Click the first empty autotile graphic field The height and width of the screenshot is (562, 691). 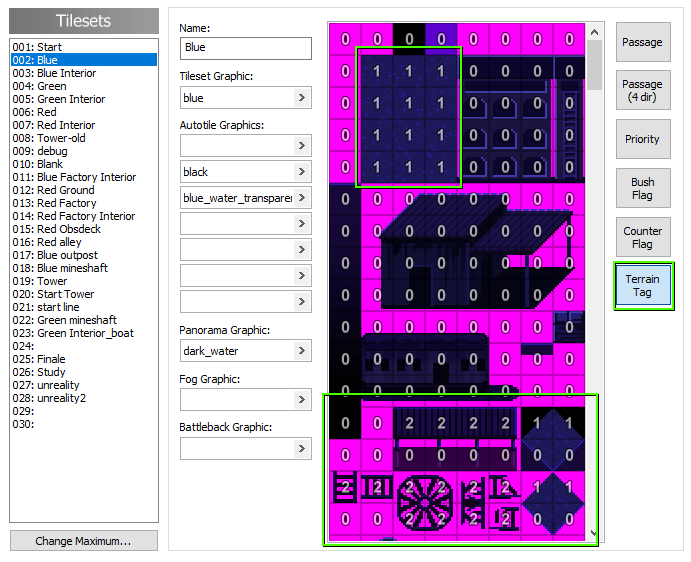pos(237,146)
